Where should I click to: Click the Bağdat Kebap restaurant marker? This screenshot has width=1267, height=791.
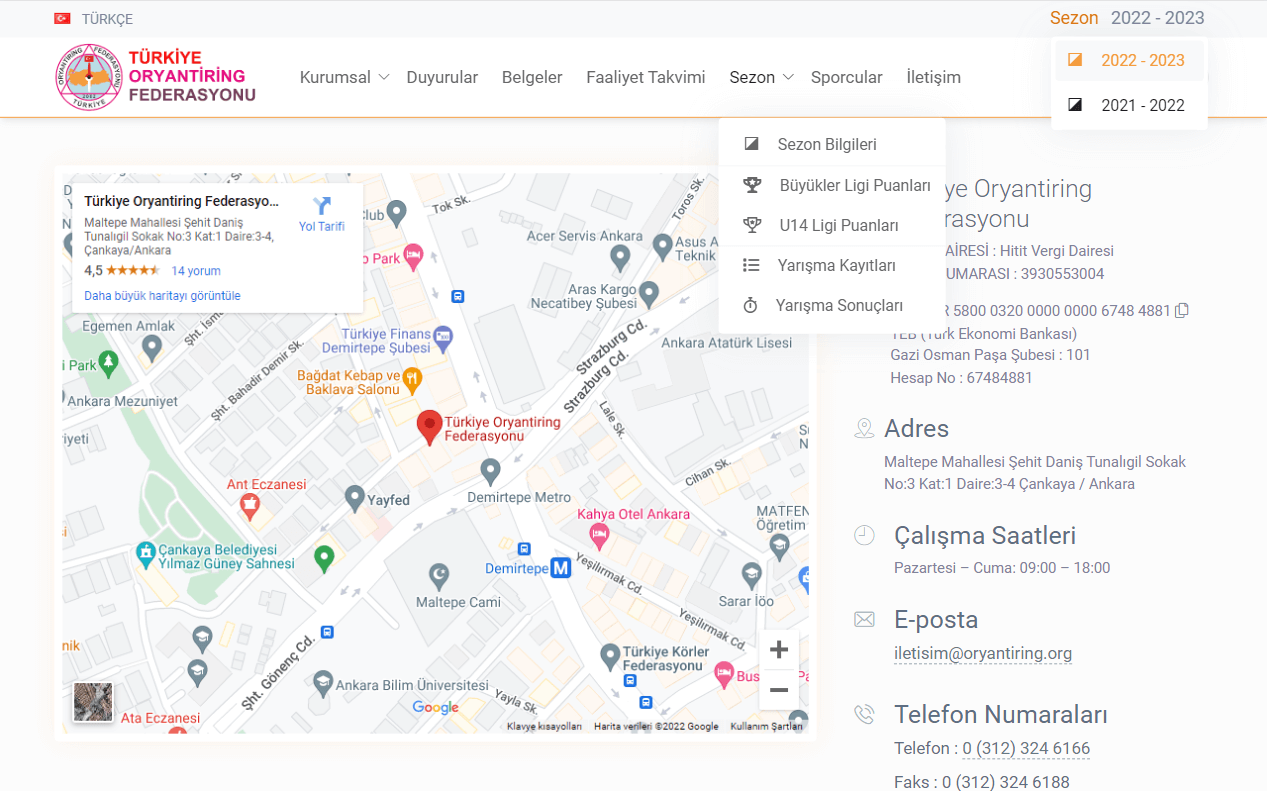click(412, 379)
